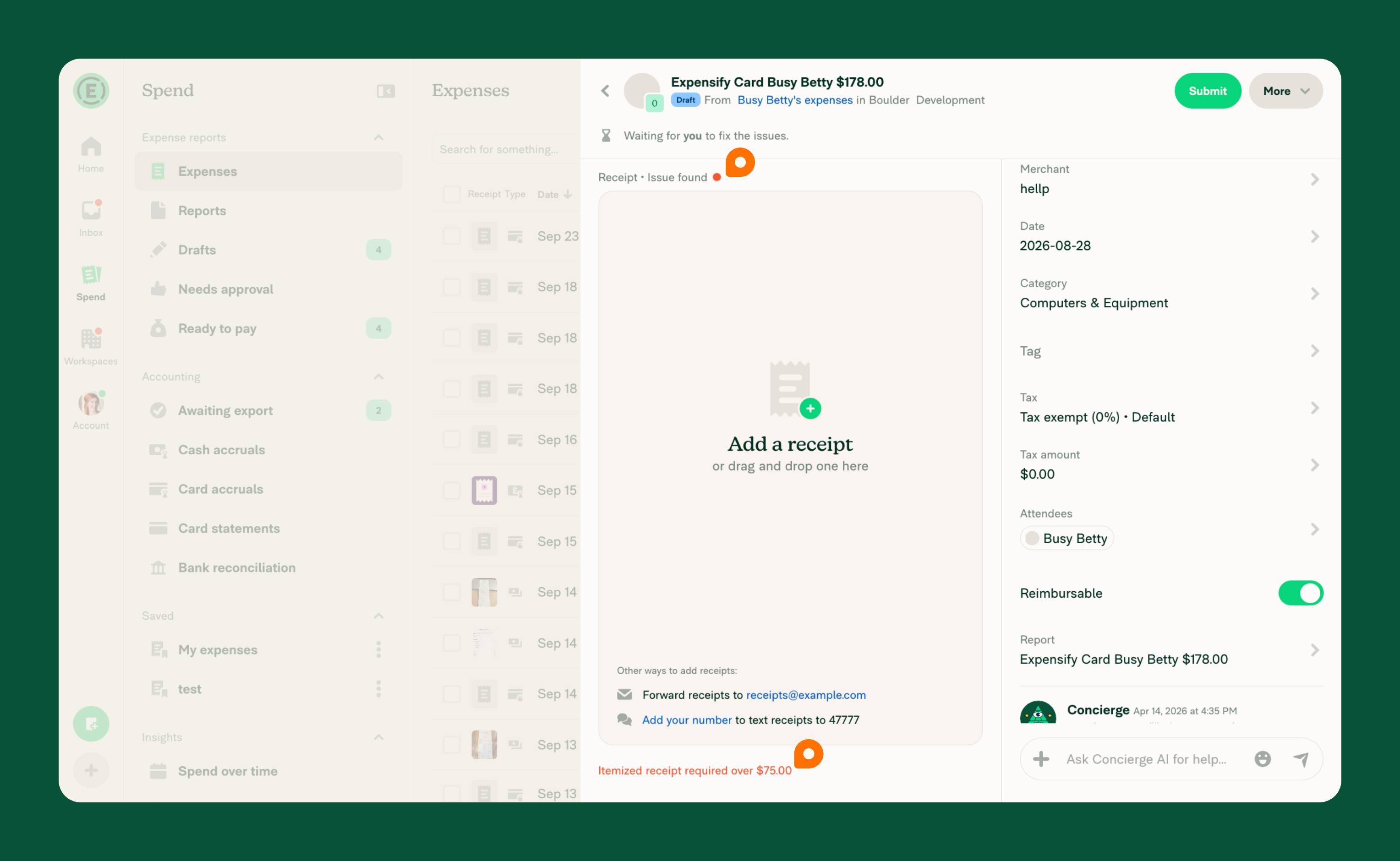Viewport: 1400px width, 861px height.
Task: Open the Tag field chevron
Action: point(1315,351)
